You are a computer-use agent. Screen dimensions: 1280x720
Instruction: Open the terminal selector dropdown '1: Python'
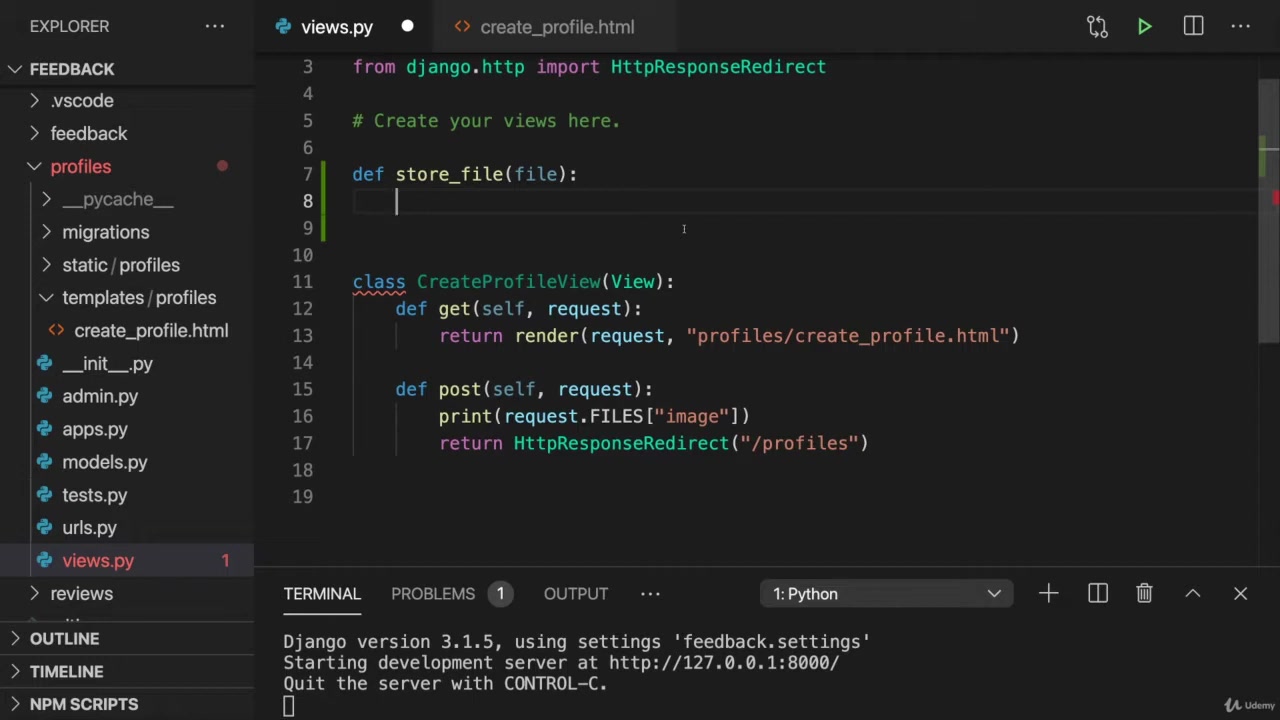(x=886, y=594)
